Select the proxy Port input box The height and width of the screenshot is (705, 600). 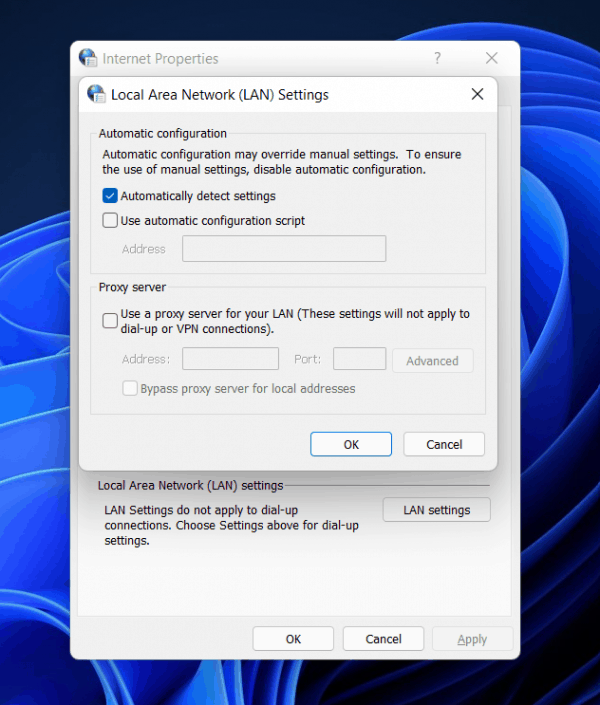pyautogui.click(x=359, y=359)
